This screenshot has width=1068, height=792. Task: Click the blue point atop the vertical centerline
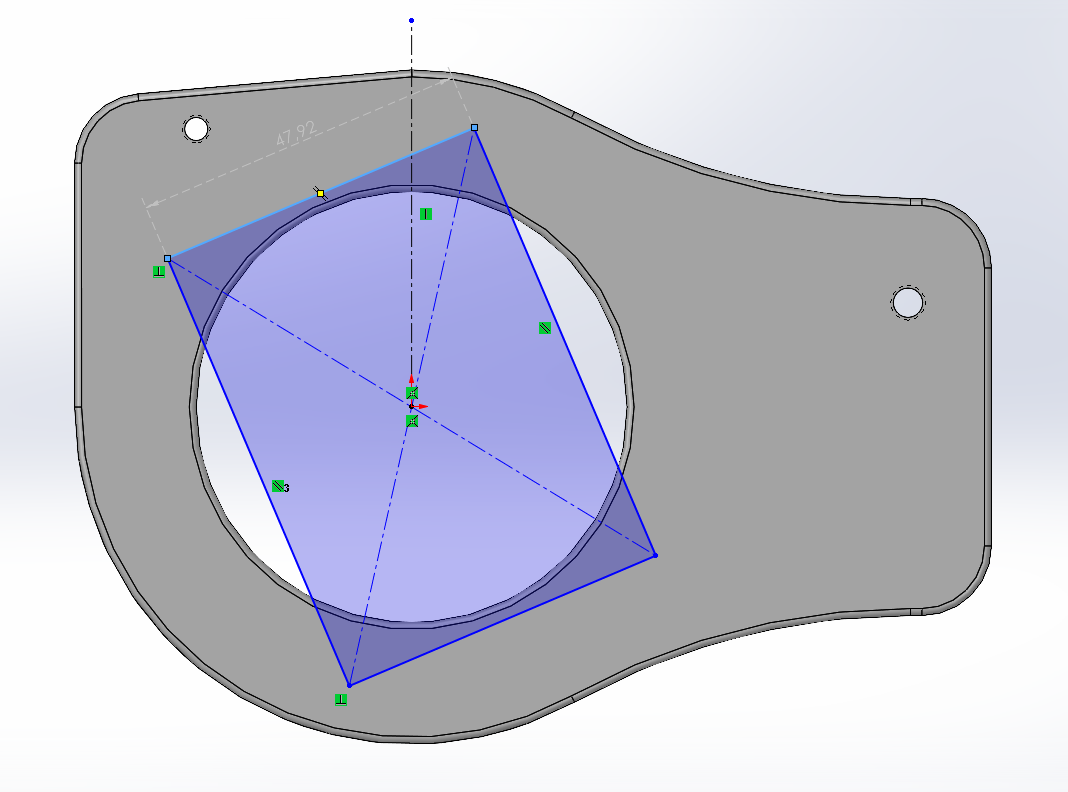coord(411,20)
